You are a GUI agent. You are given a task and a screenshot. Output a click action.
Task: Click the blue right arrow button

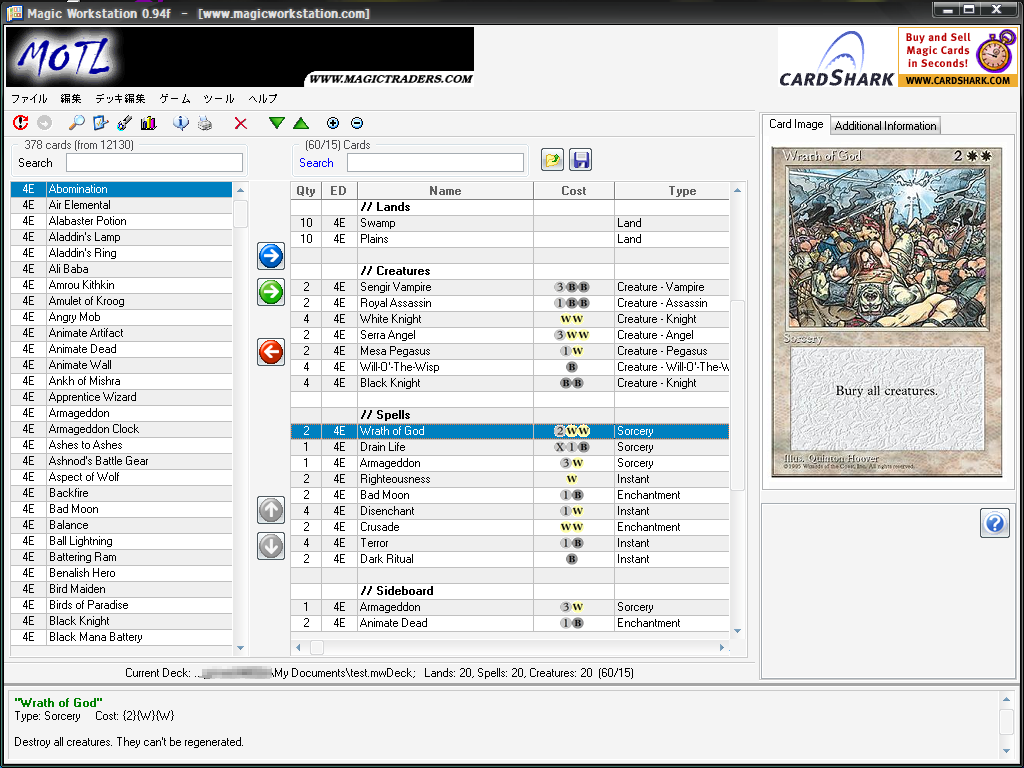point(271,256)
